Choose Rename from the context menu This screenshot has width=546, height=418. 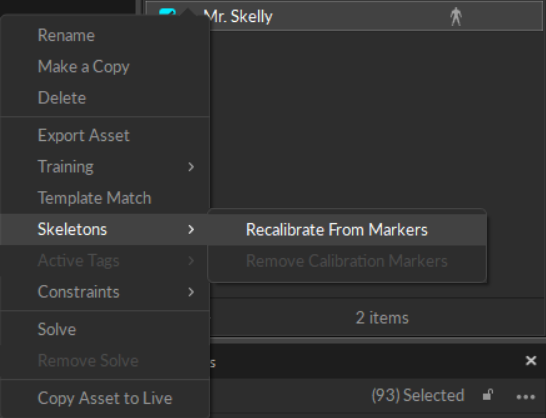click(x=66, y=35)
